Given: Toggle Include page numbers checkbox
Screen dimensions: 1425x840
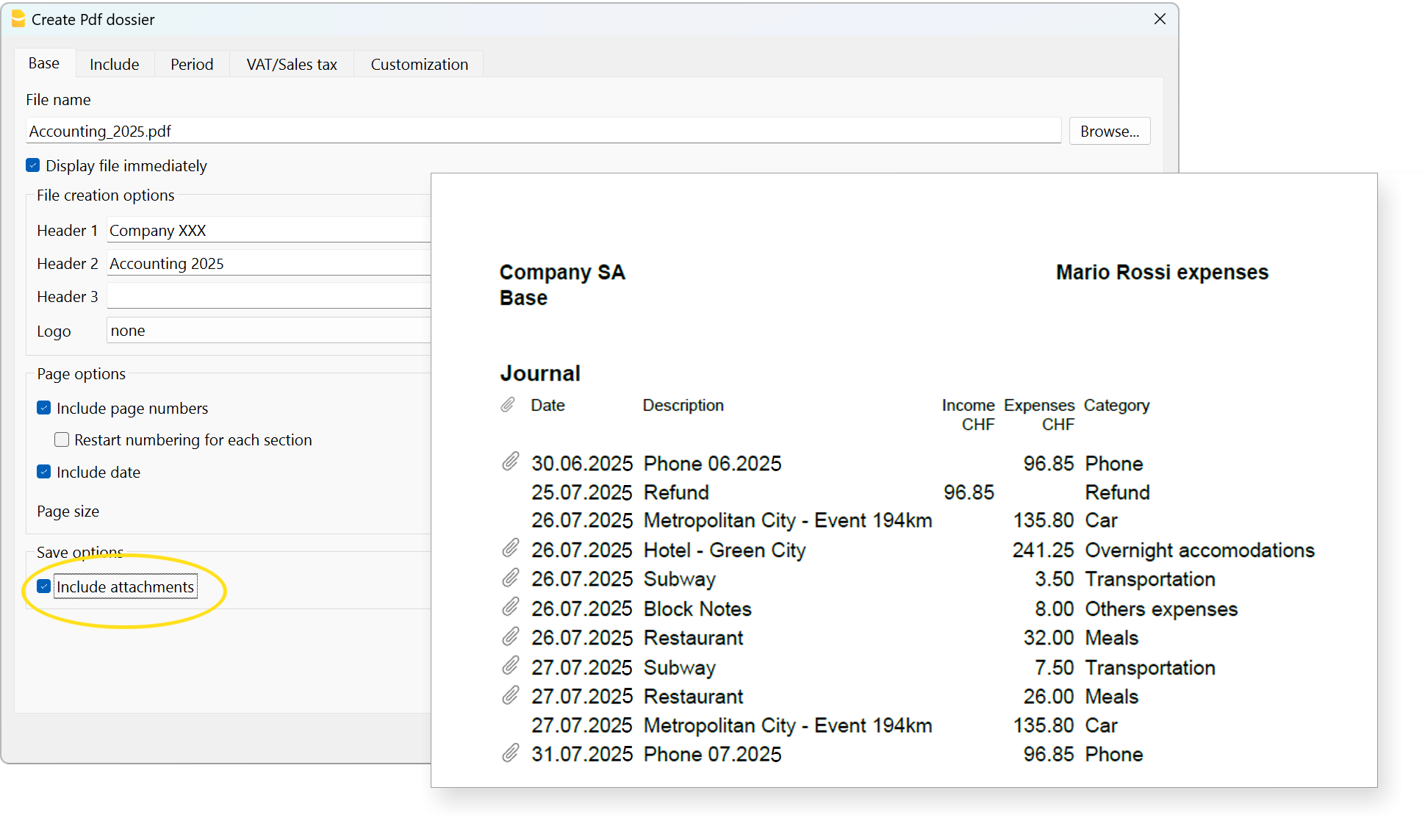Looking at the screenshot, I should (44, 408).
